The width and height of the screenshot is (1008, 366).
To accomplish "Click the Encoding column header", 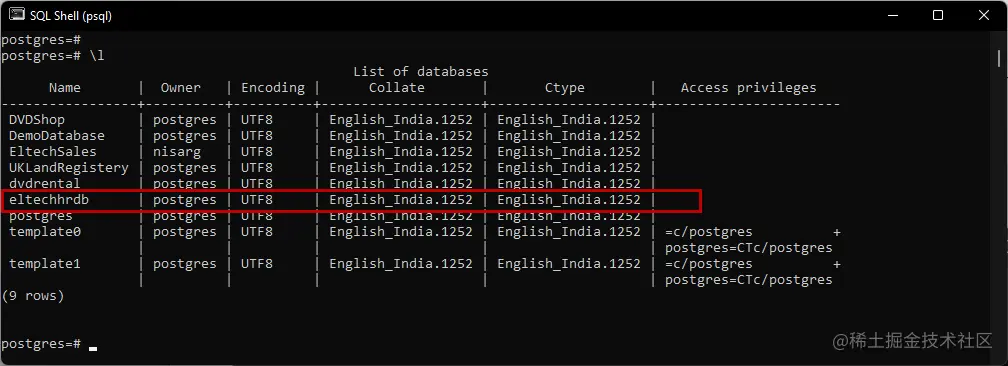I will coord(273,88).
